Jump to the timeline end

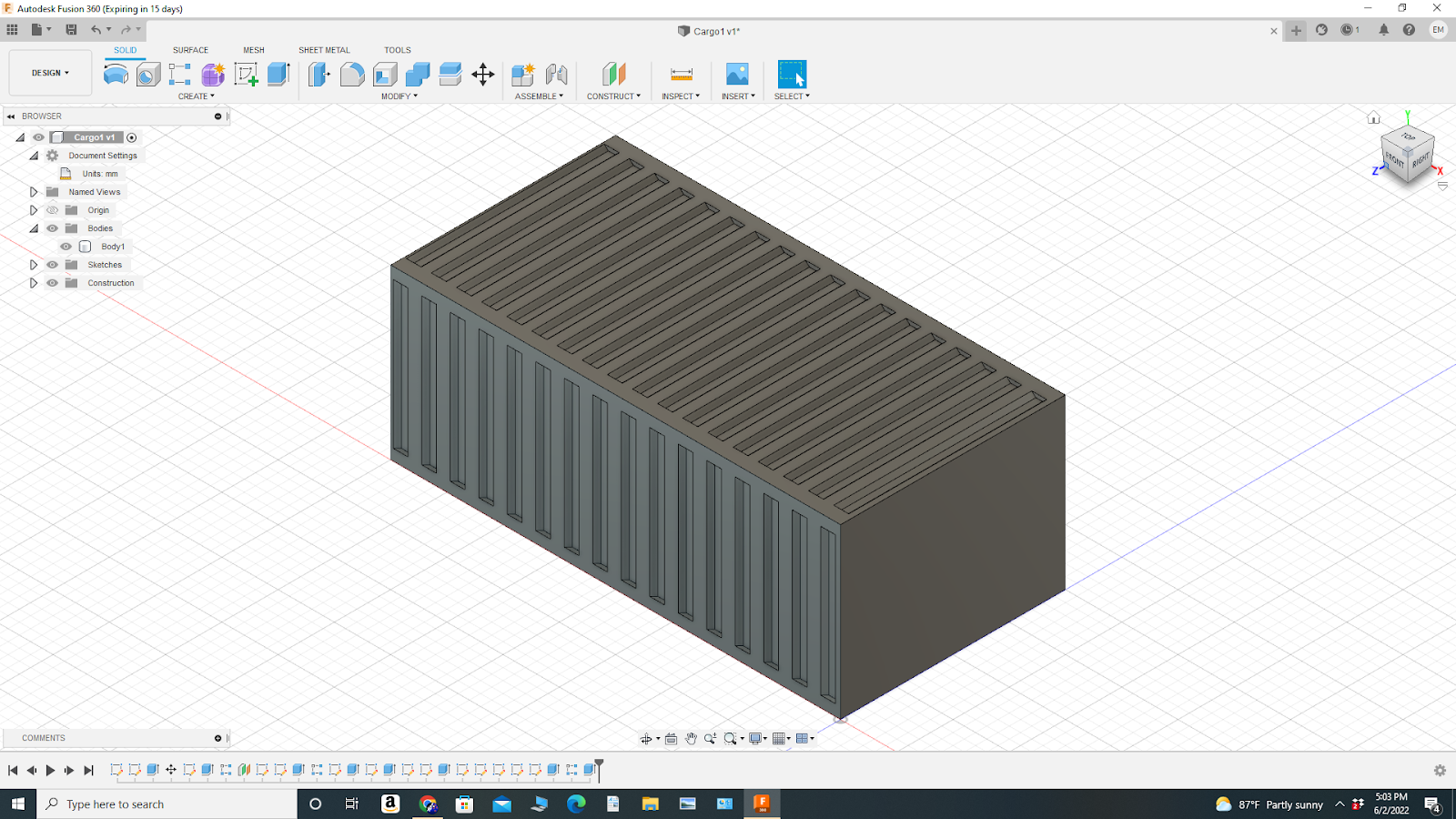coord(88,771)
